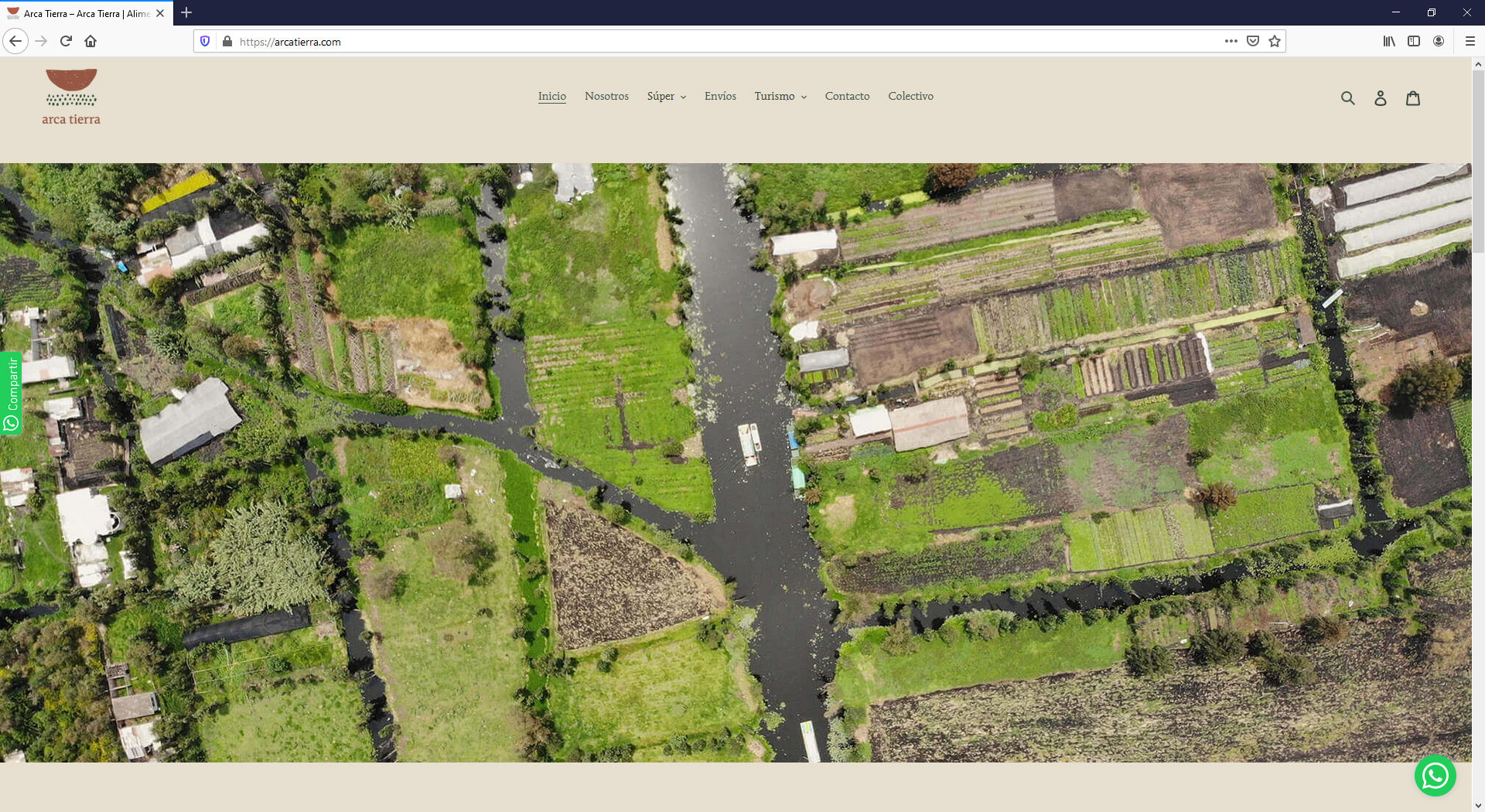1485x812 pixels.
Task: Click the Arca Tierra logo
Action: point(71,97)
